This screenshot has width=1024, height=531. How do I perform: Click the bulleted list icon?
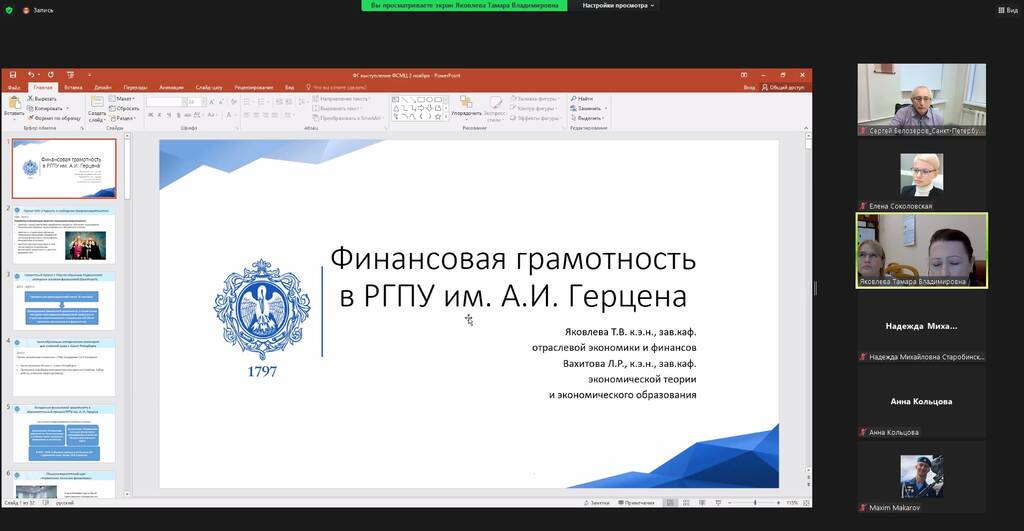[x=248, y=102]
